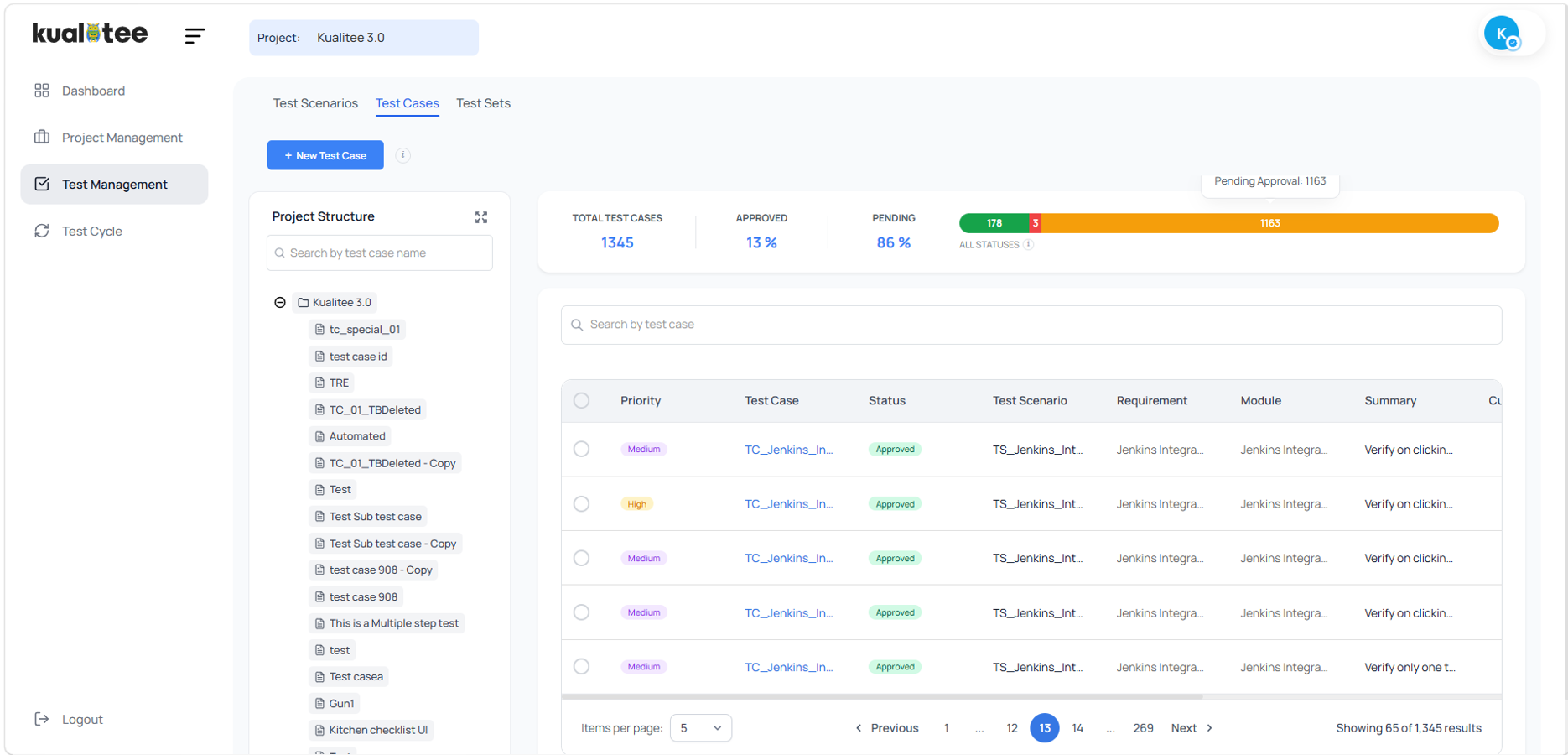This screenshot has width=1568, height=755.
Task: Select 'Test Sub test case - Copy' tree item
Action: click(x=386, y=544)
